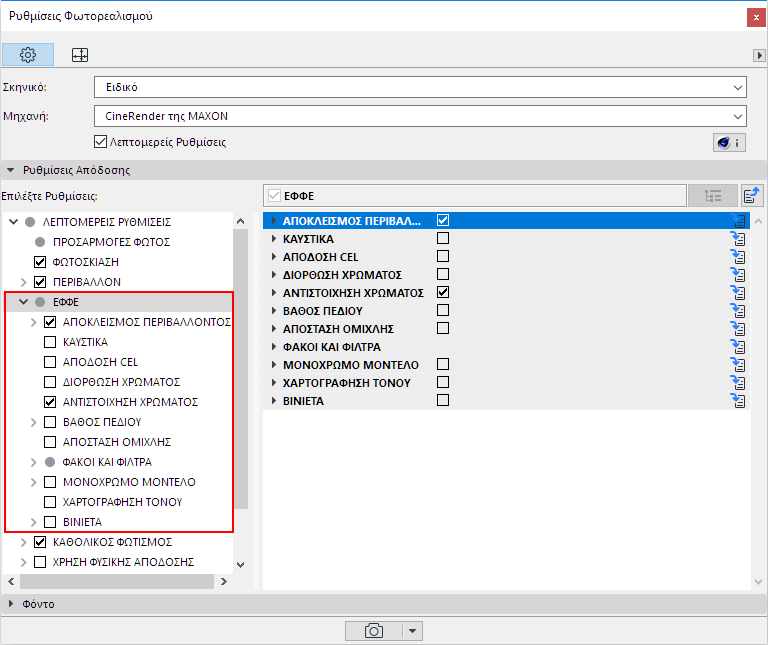This screenshot has height=645, width=768.
Task: Expand ΑΠΟΚΛΕΙΣΜΟΣ ΠΕΡΙΒΑΛ... row in right list
Action: click(274, 220)
